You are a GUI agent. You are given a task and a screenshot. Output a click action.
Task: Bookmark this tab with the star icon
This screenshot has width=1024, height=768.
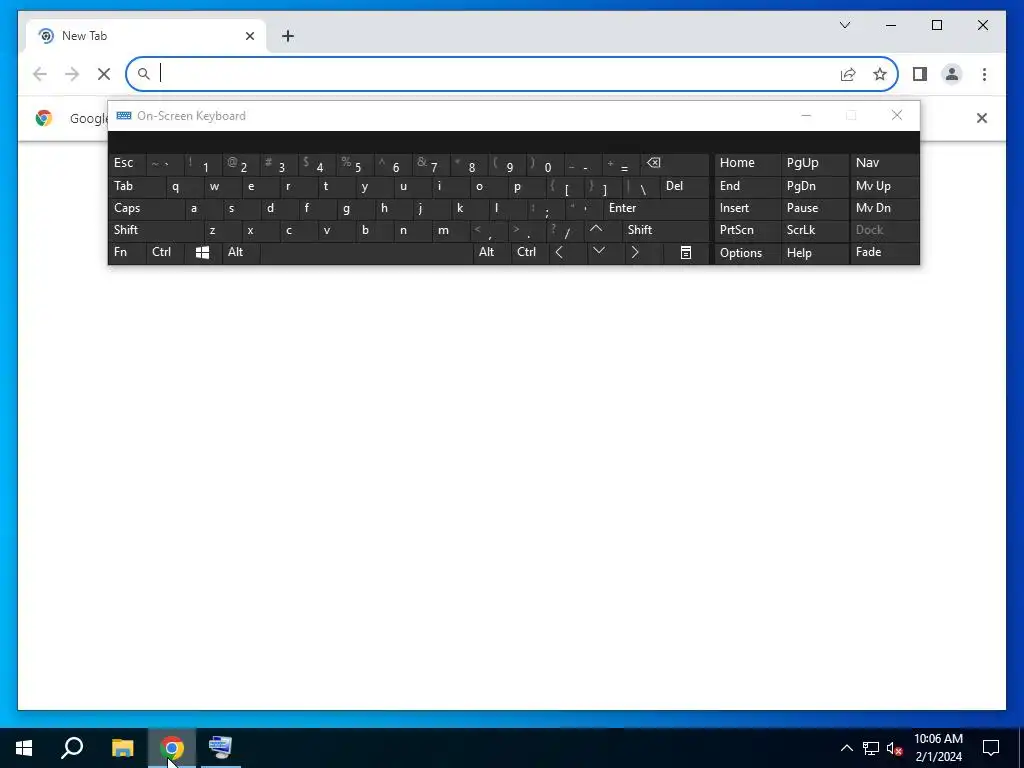coord(880,74)
